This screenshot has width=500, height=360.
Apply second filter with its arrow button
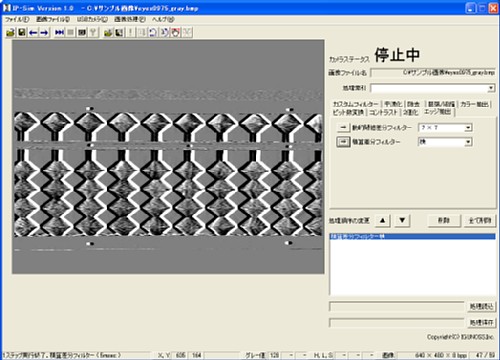click(343, 142)
